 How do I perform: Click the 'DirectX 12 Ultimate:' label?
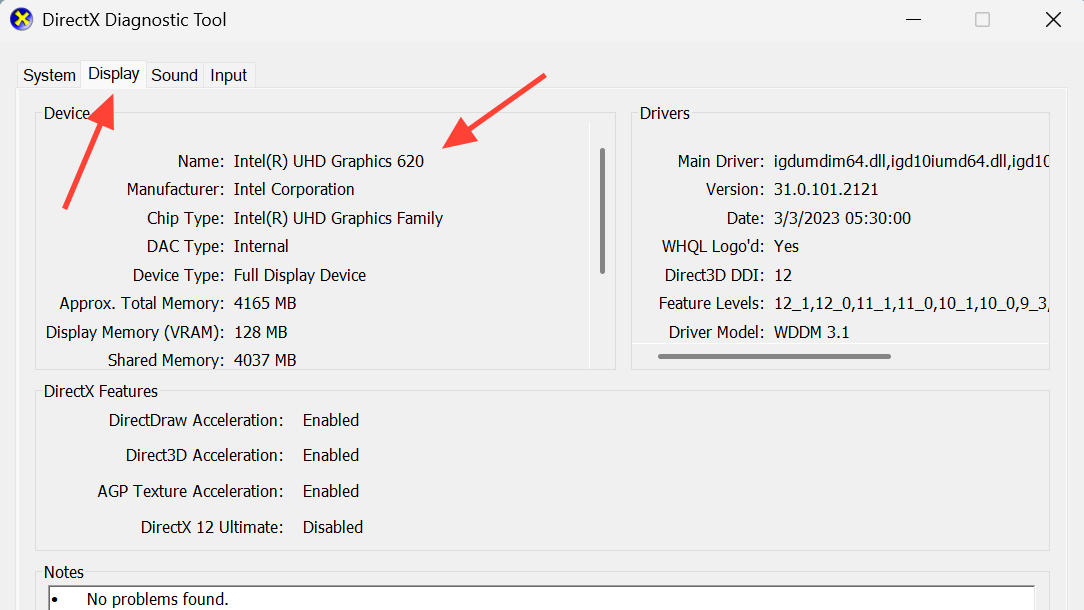[212, 528]
